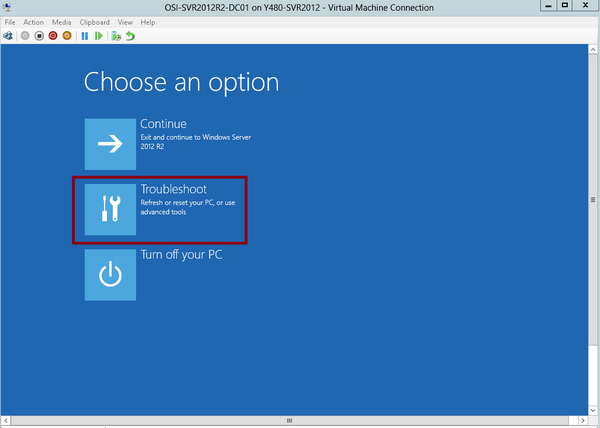The image size is (600, 428).
Task: Open the File menu
Action: pos(9,21)
